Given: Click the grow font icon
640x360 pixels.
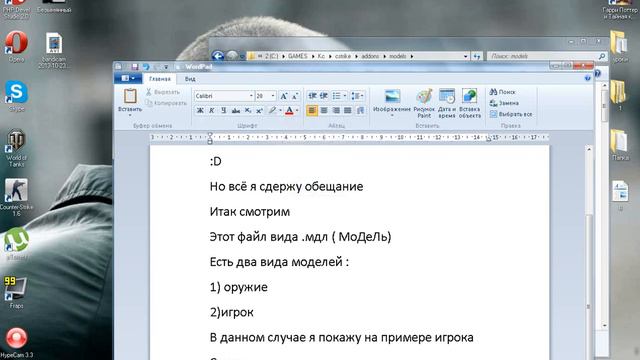Looking at the screenshot, I should tap(284, 96).
